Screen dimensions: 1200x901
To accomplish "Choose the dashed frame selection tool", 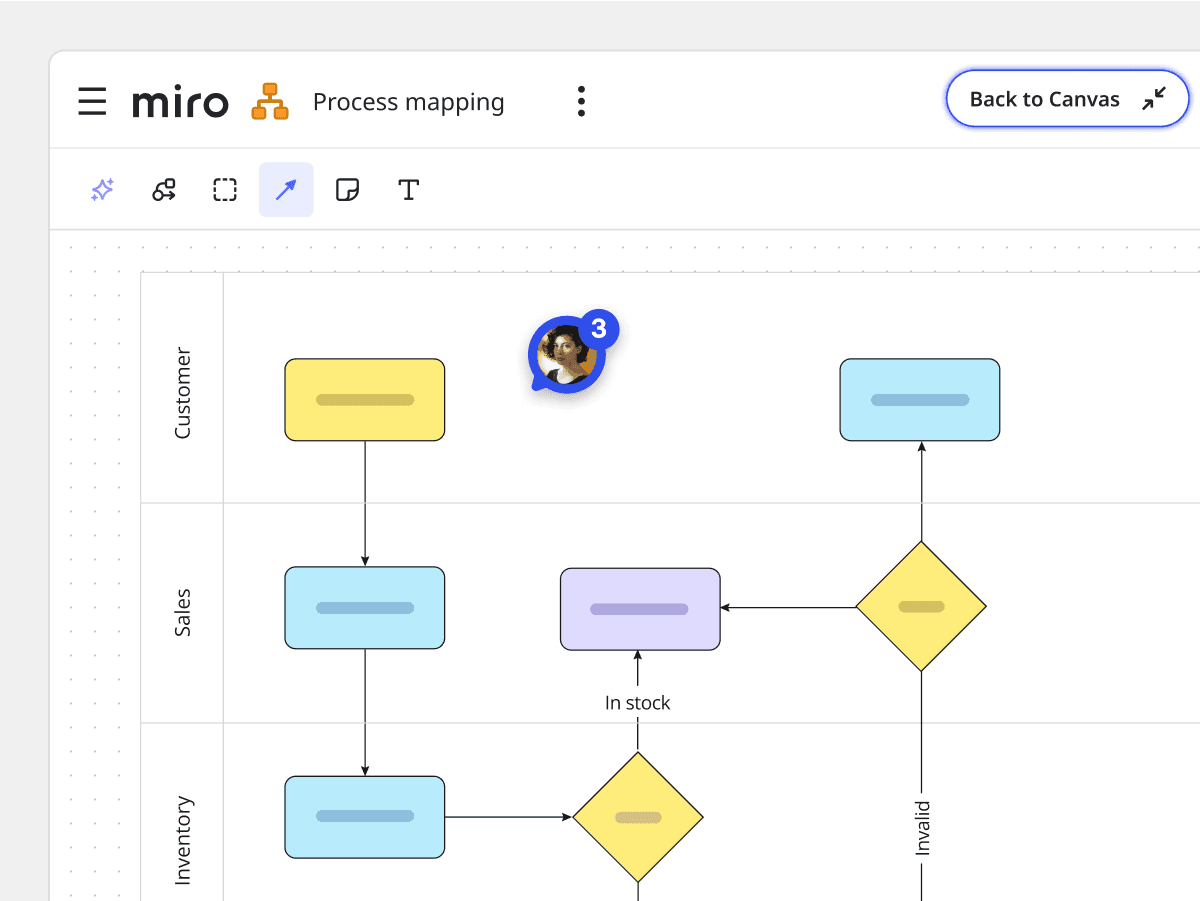I will tap(225, 190).
